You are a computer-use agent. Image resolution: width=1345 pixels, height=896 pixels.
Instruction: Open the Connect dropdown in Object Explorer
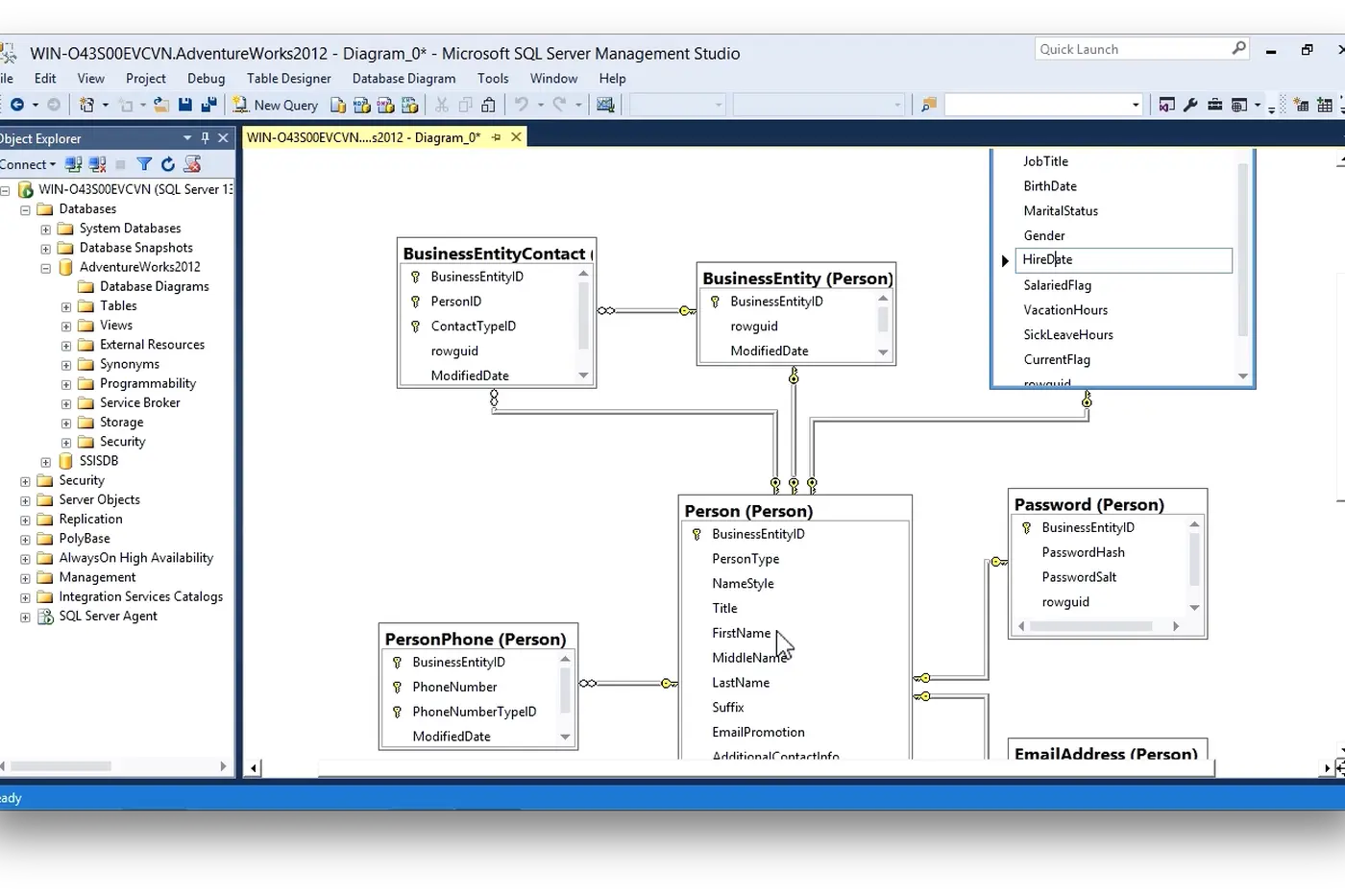[26, 164]
